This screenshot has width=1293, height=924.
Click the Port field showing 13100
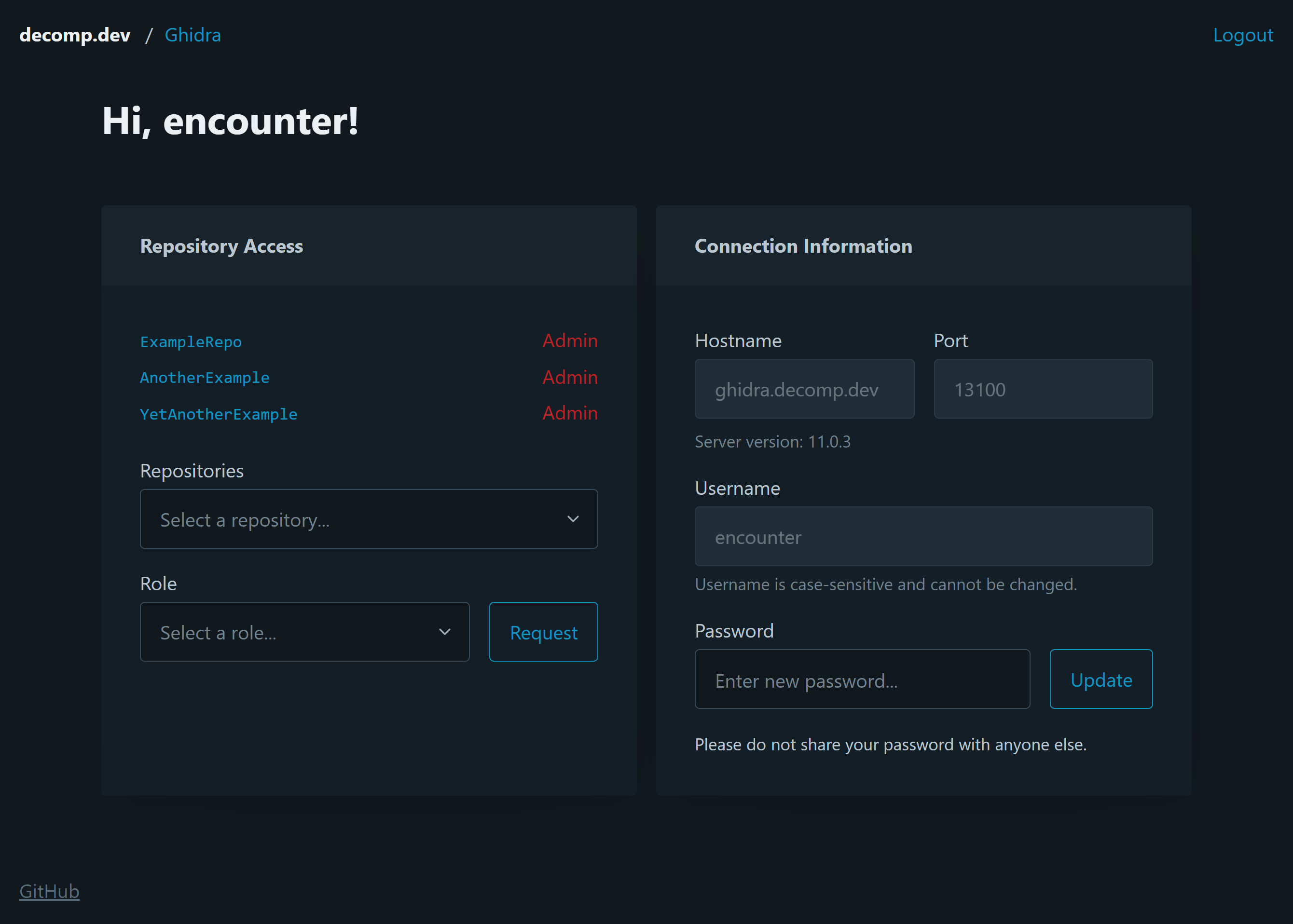(x=1043, y=389)
